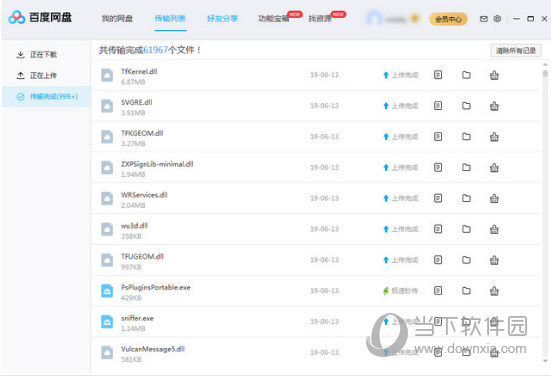Open the 好友分享 tab
Image resolution: width=551 pixels, height=378 pixels.
[x=222, y=18]
